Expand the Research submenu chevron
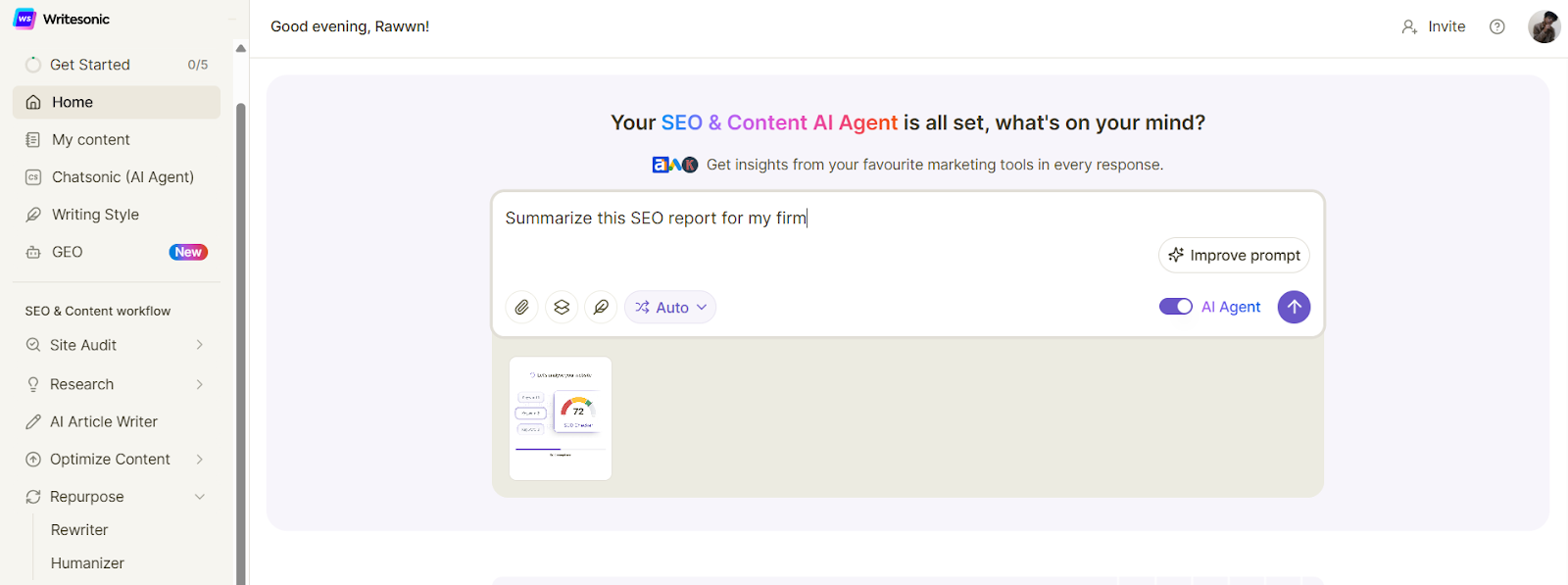This screenshot has height=585, width=1568. 200,384
